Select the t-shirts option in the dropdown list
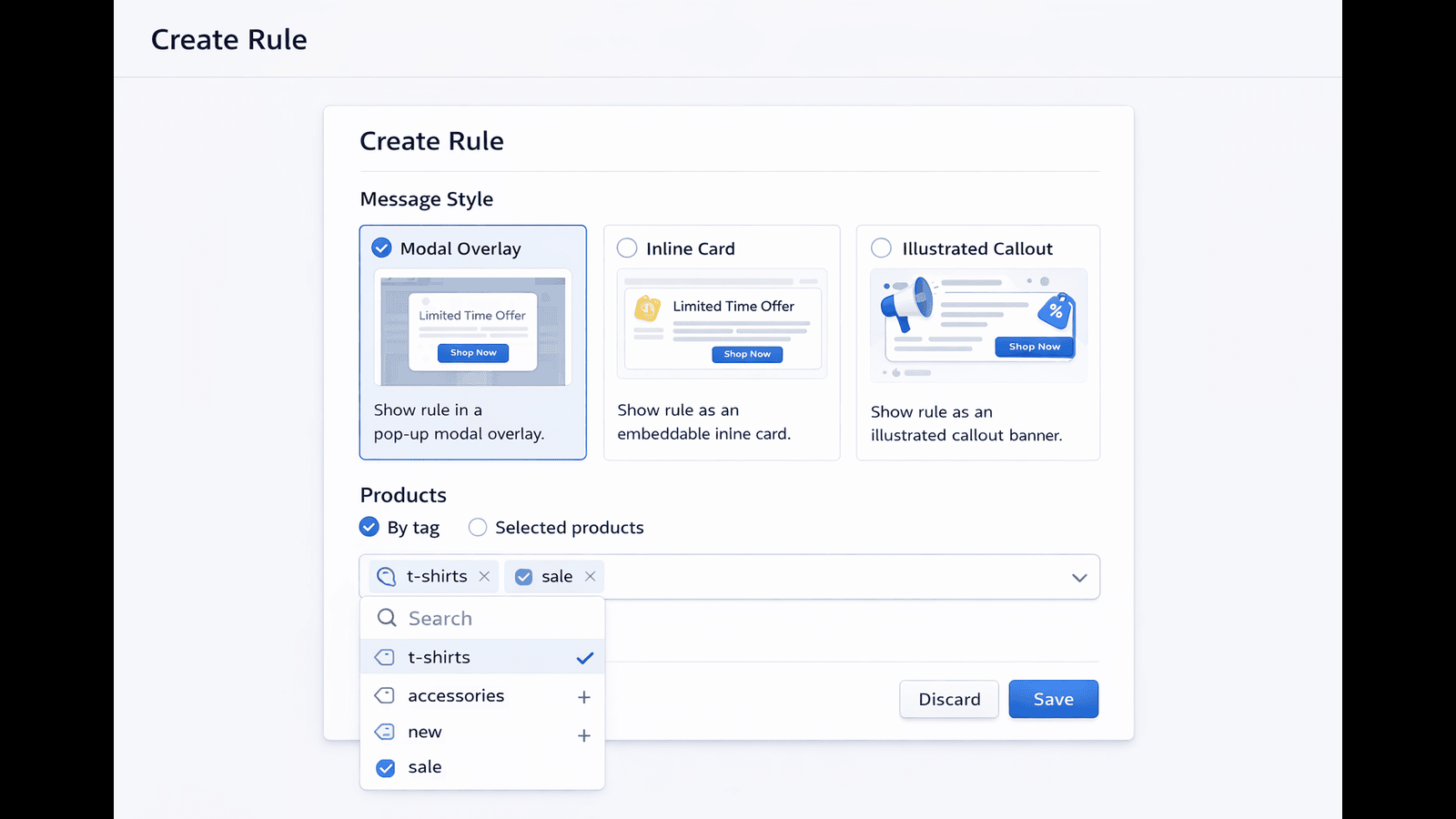The width and height of the screenshot is (1456, 819). click(x=482, y=657)
